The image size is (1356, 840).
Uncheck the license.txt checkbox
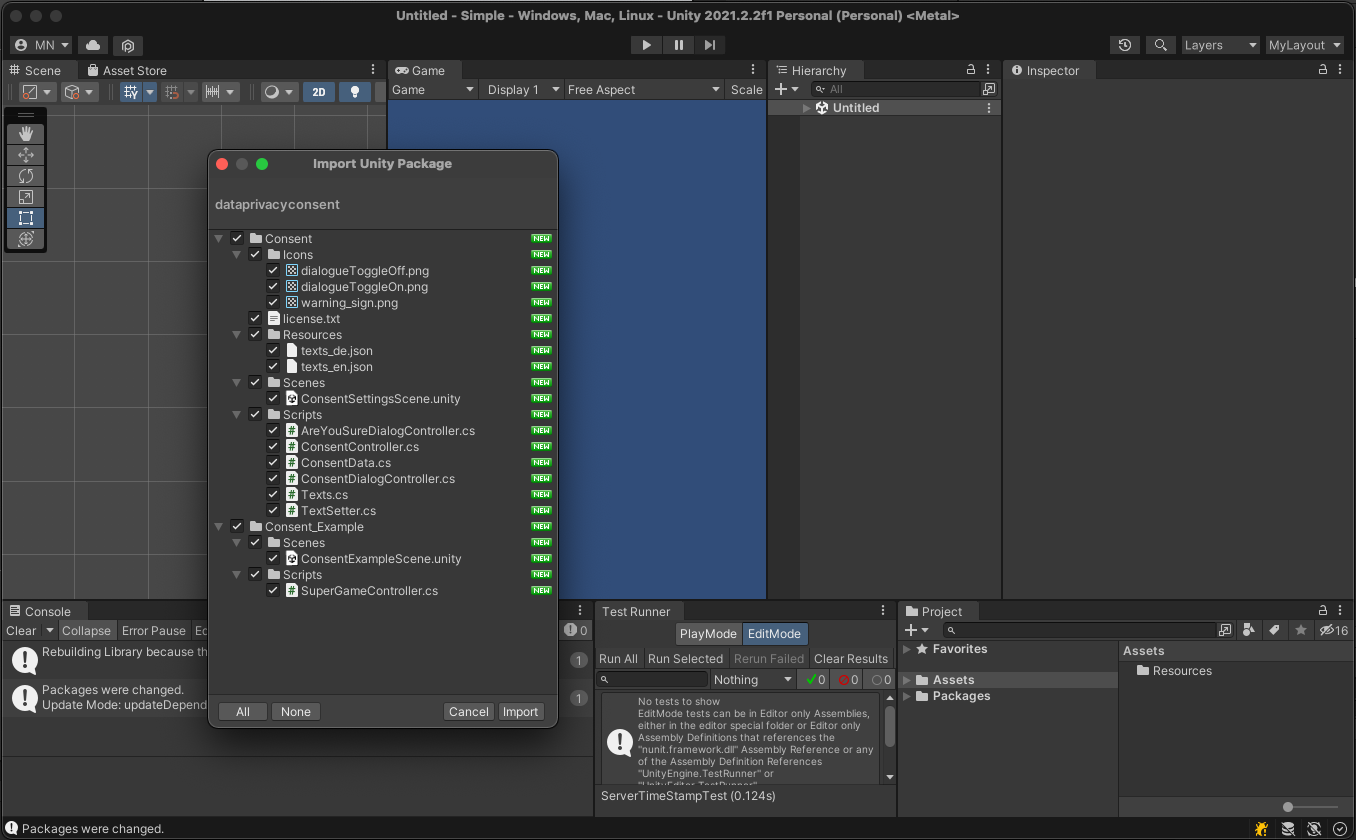tap(255, 319)
